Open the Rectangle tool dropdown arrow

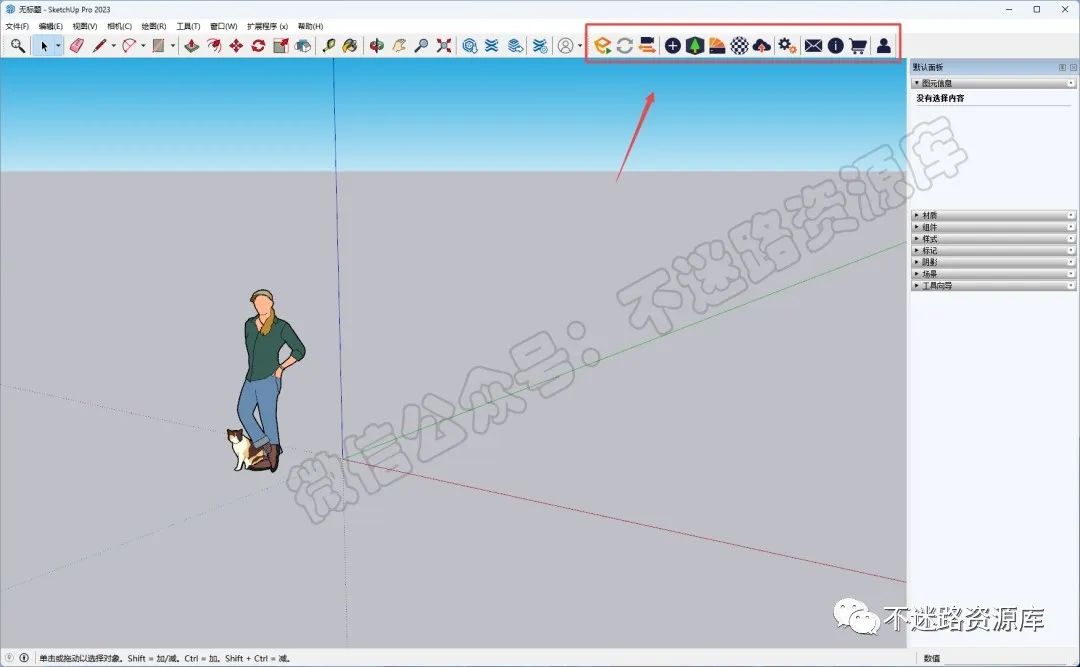point(172,45)
